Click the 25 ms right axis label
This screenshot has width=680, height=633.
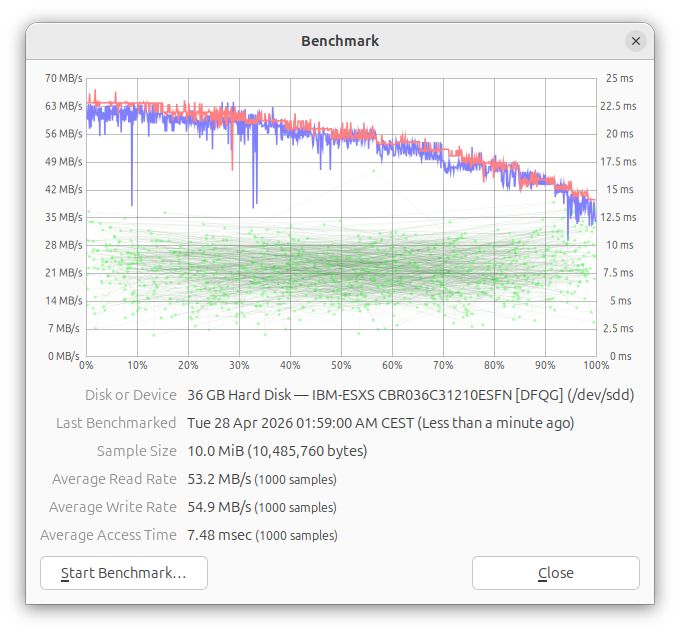pyautogui.click(x=620, y=78)
